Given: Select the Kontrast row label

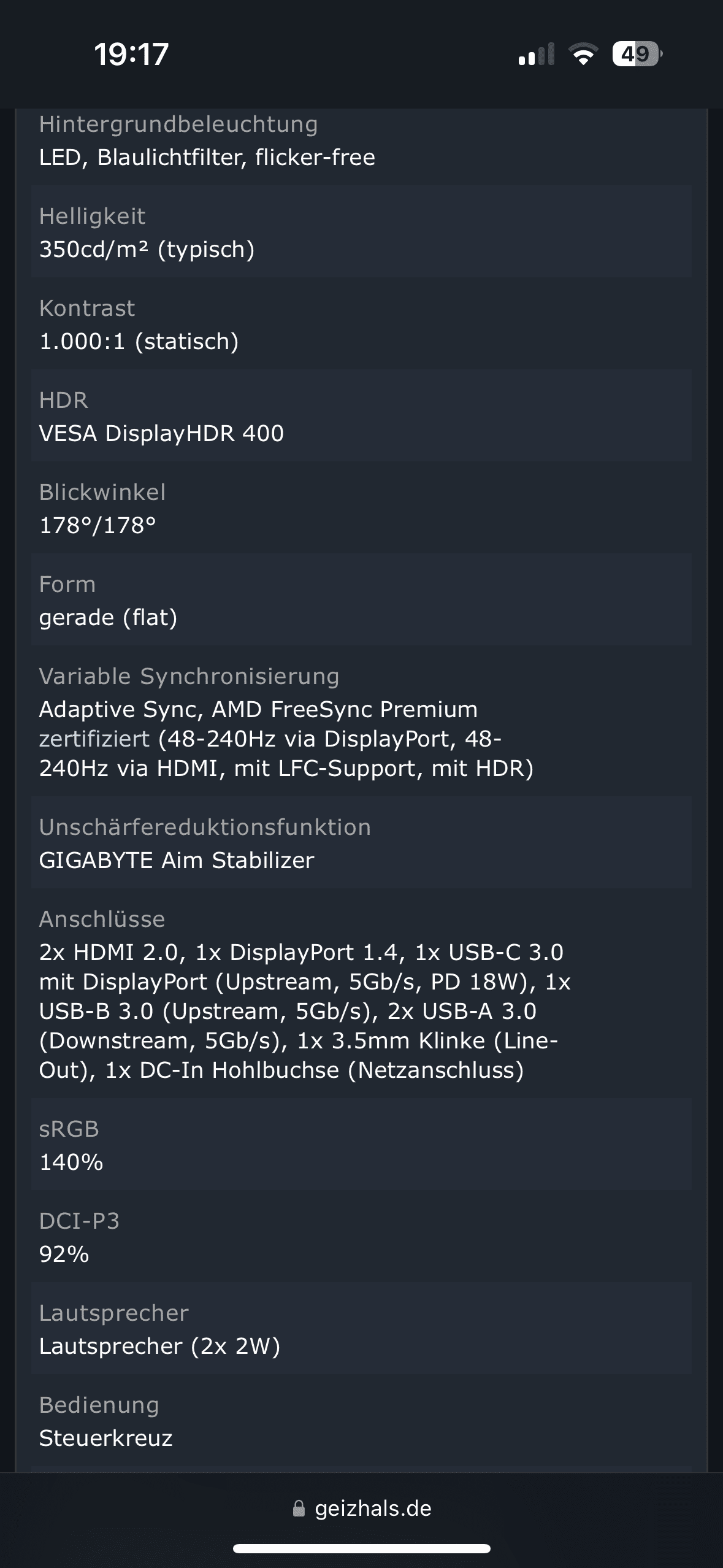Looking at the screenshot, I should click(86, 308).
